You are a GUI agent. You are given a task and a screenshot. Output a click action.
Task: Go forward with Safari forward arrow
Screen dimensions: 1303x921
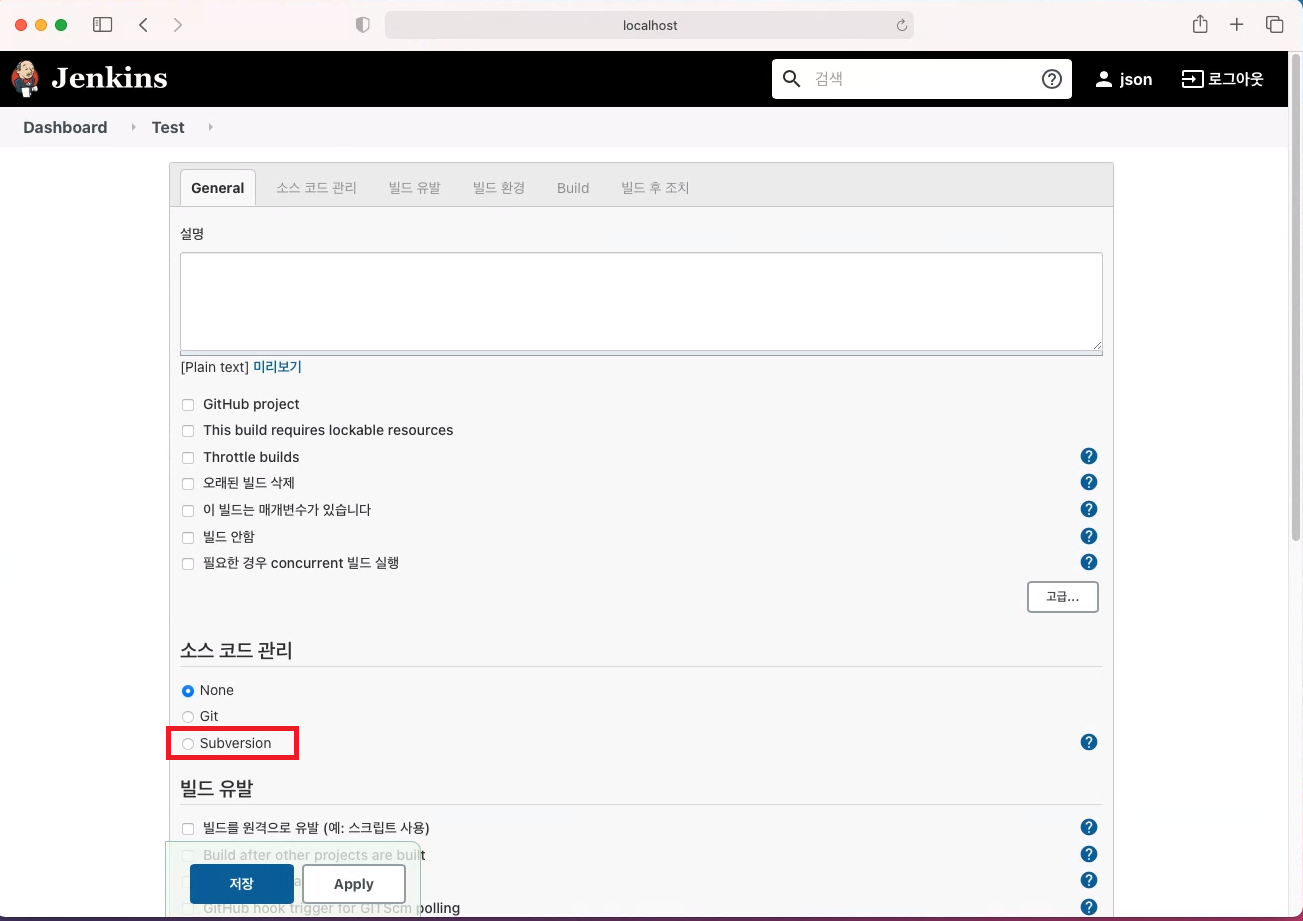click(x=178, y=25)
